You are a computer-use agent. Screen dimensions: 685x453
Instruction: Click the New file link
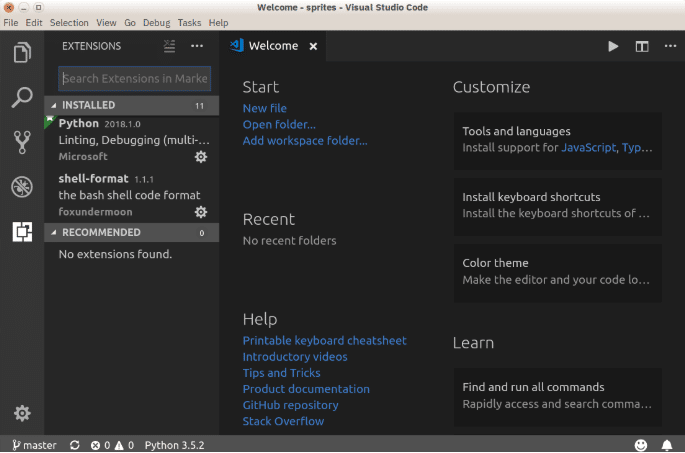(265, 108)
